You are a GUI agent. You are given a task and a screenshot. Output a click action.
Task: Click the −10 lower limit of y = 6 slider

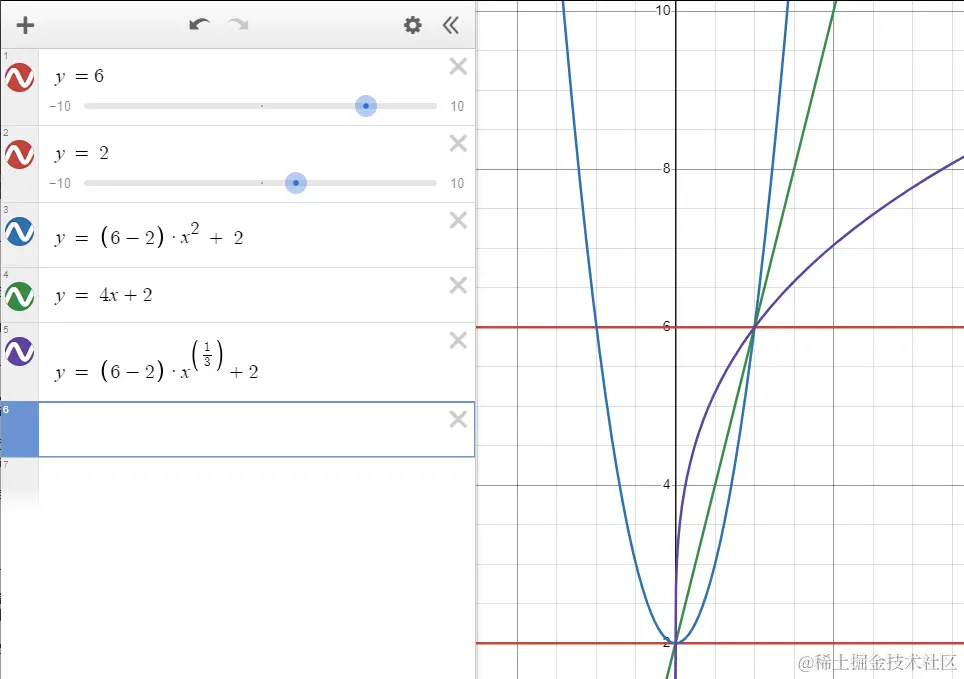(x=60, y=106)
